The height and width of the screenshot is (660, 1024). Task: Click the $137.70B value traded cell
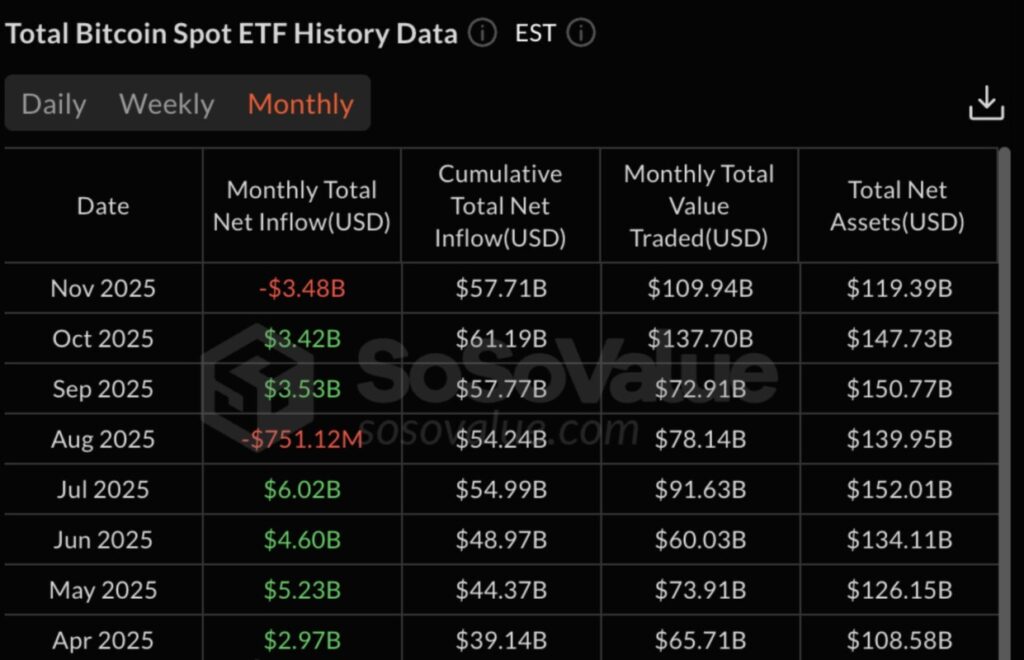[699, 339]
